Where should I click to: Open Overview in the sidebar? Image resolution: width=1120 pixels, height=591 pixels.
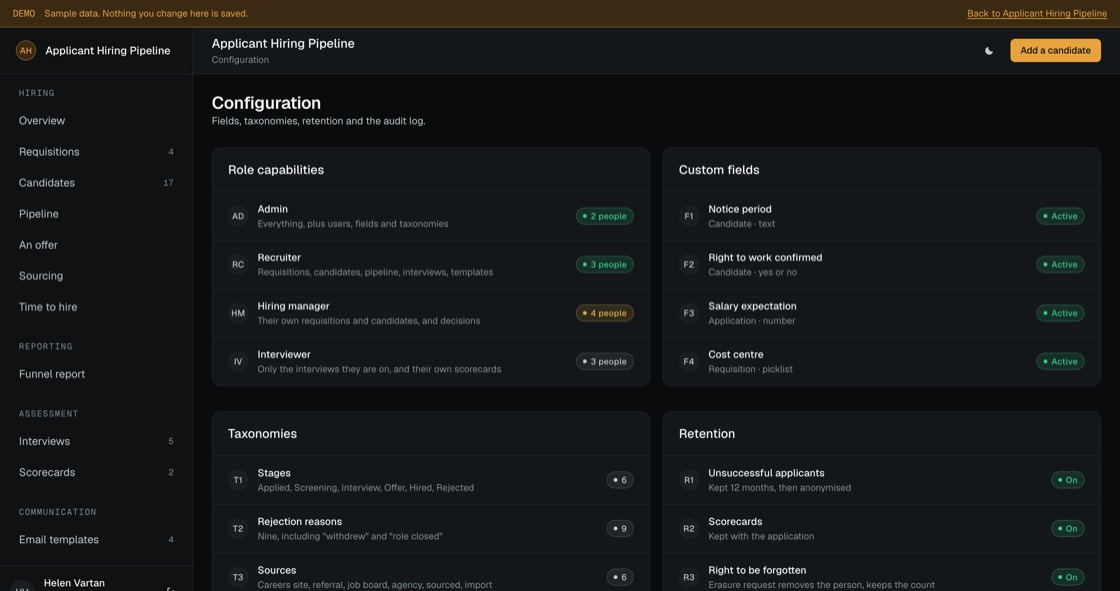(96, 121)
